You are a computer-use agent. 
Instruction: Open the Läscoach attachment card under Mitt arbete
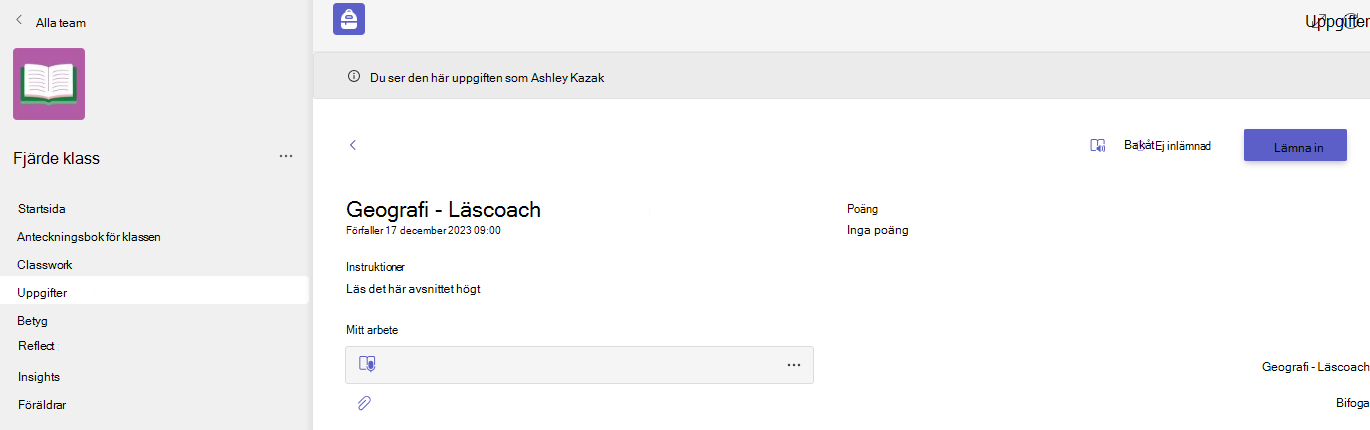(579, 365)
